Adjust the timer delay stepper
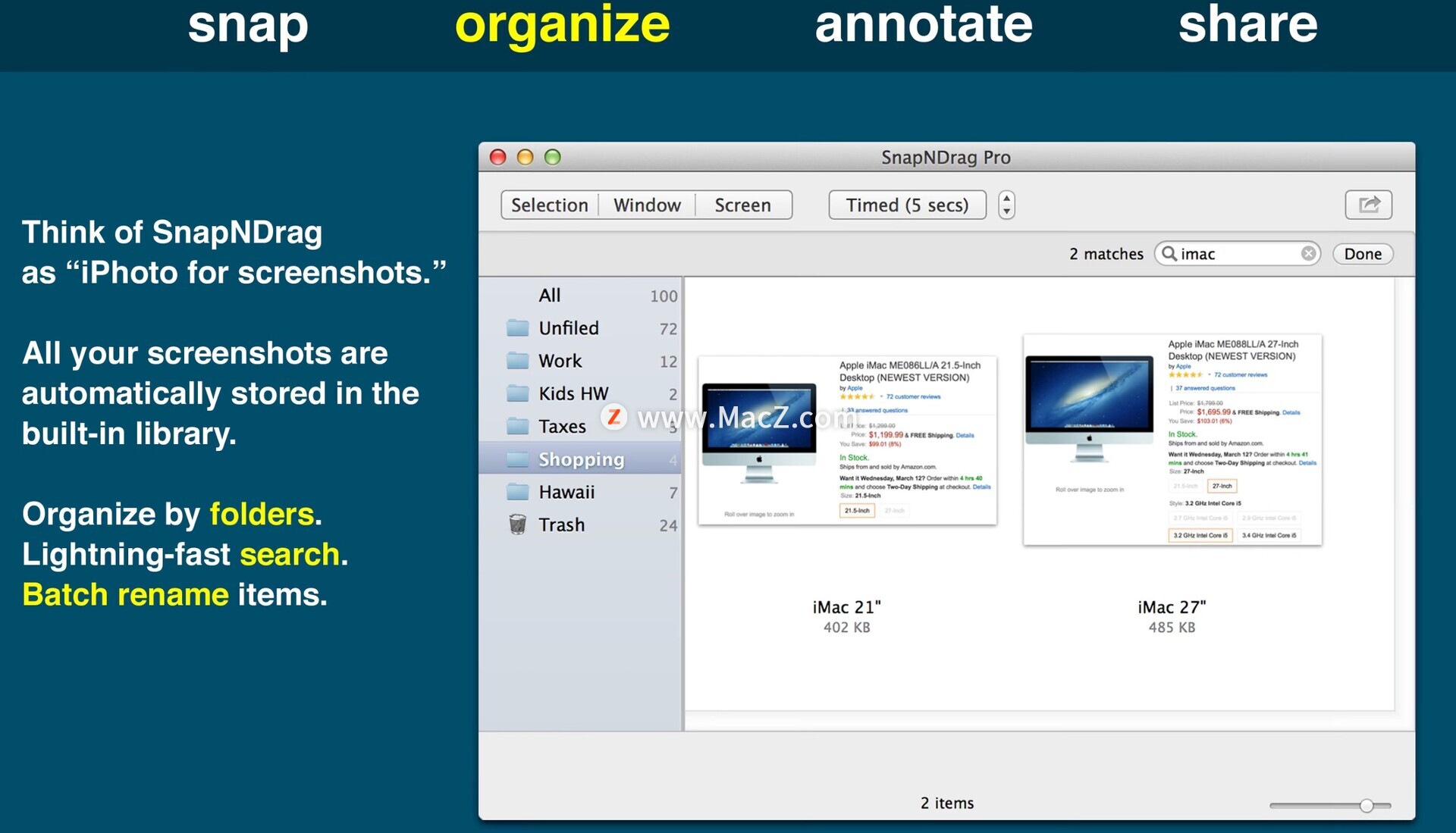 1006,205
